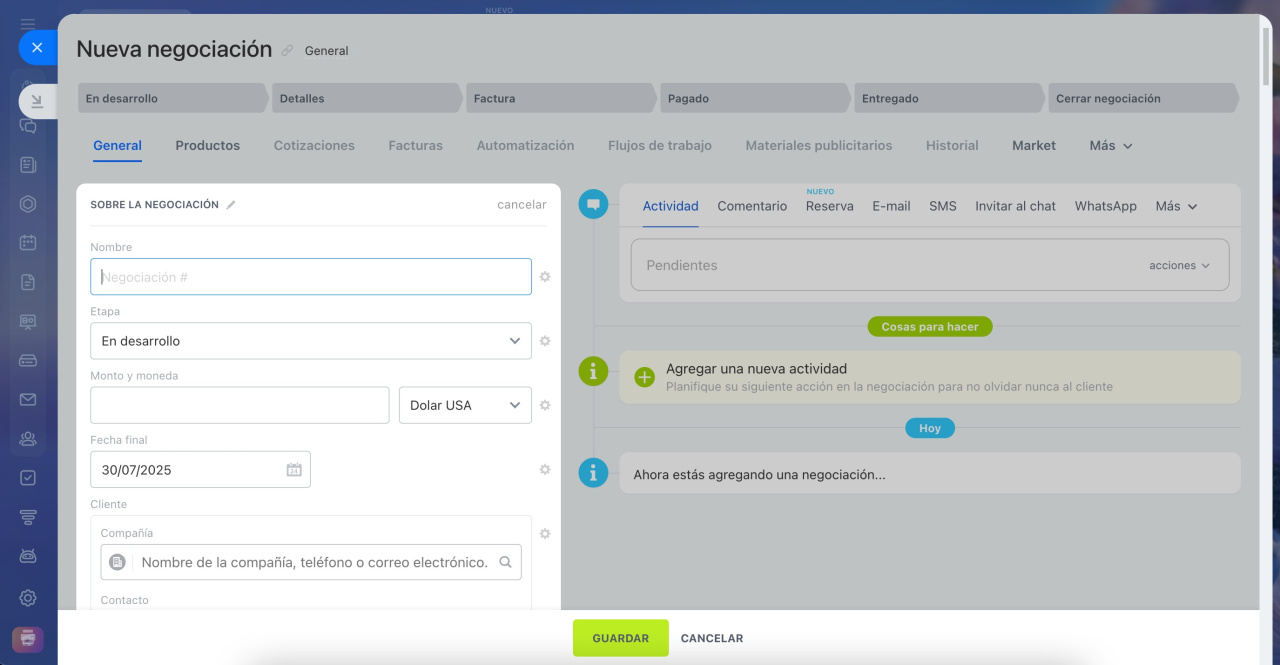This screenshot has height=665, width=1280.
Task: Click the timeline chat bubble icon
Action: [x=593, y=204]
